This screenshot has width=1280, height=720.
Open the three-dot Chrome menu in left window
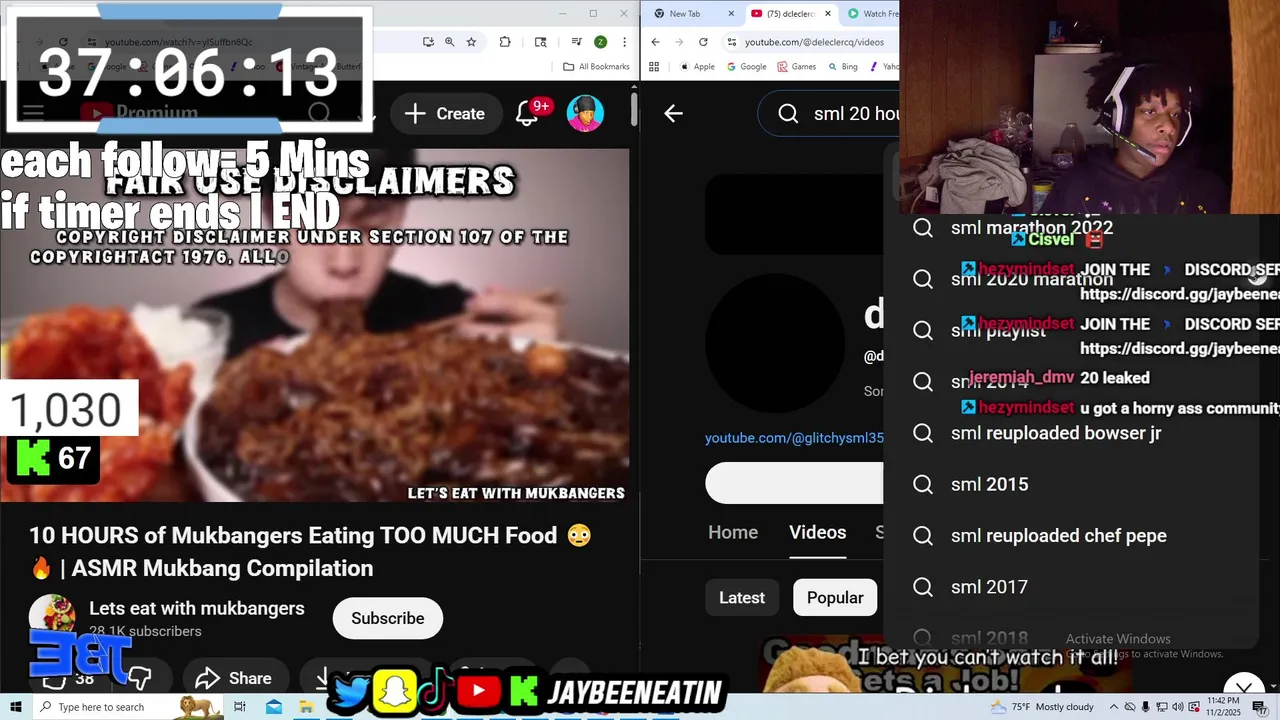[623, 42]
